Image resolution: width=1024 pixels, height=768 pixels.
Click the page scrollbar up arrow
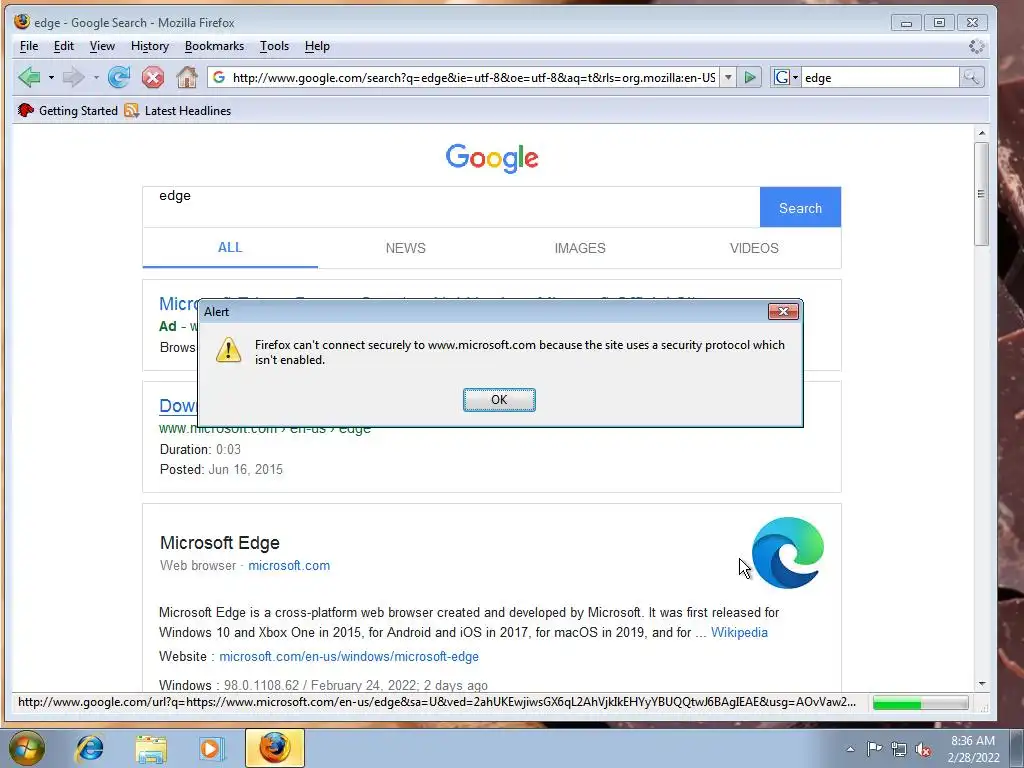coord(982,133)
